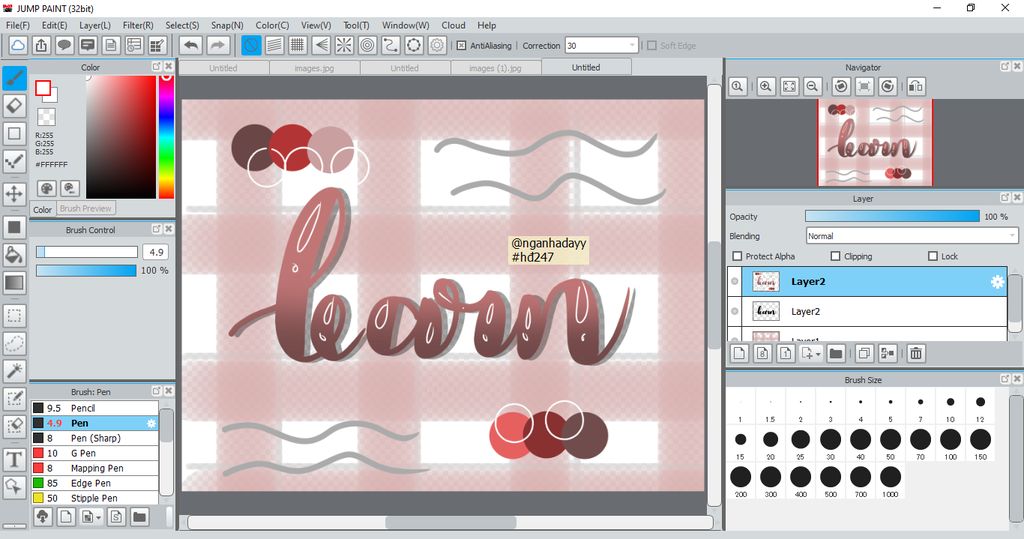
Task: Add a new layer in Layer panel
Action: point(739,353)
